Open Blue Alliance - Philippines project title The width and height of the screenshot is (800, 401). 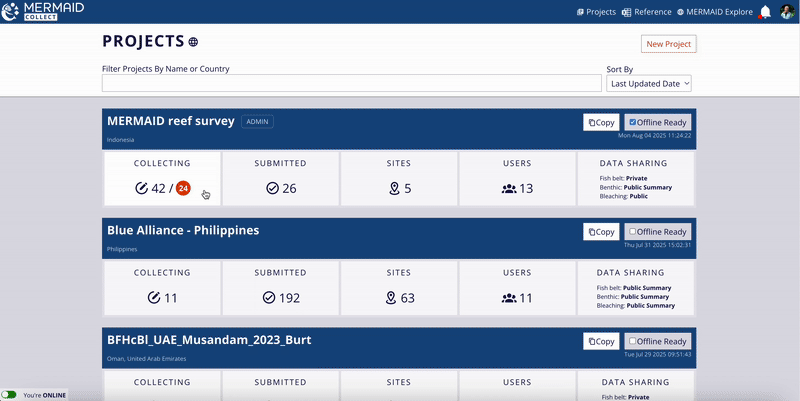click(183, 231)
